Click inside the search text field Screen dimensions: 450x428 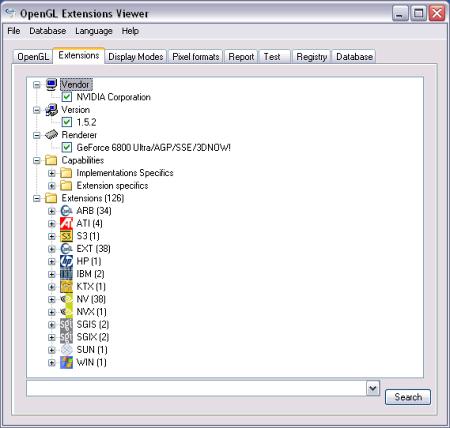coord(196,388)
